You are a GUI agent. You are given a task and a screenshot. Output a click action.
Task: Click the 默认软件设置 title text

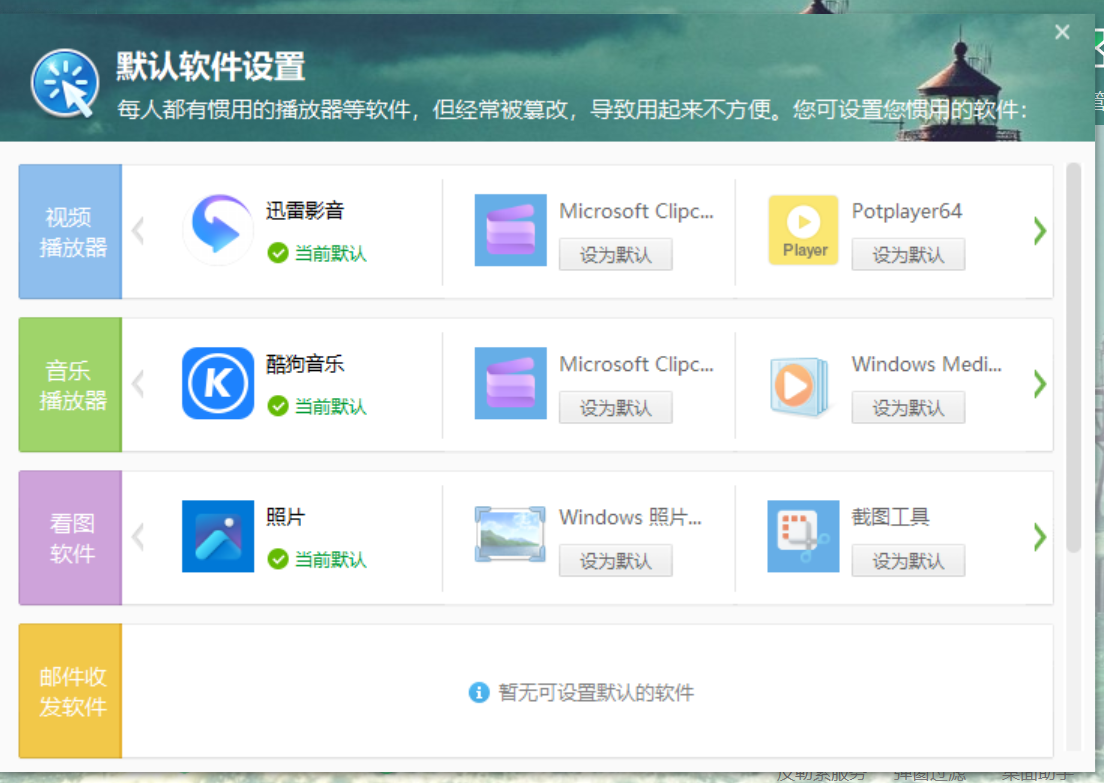(x=211, y=67)
